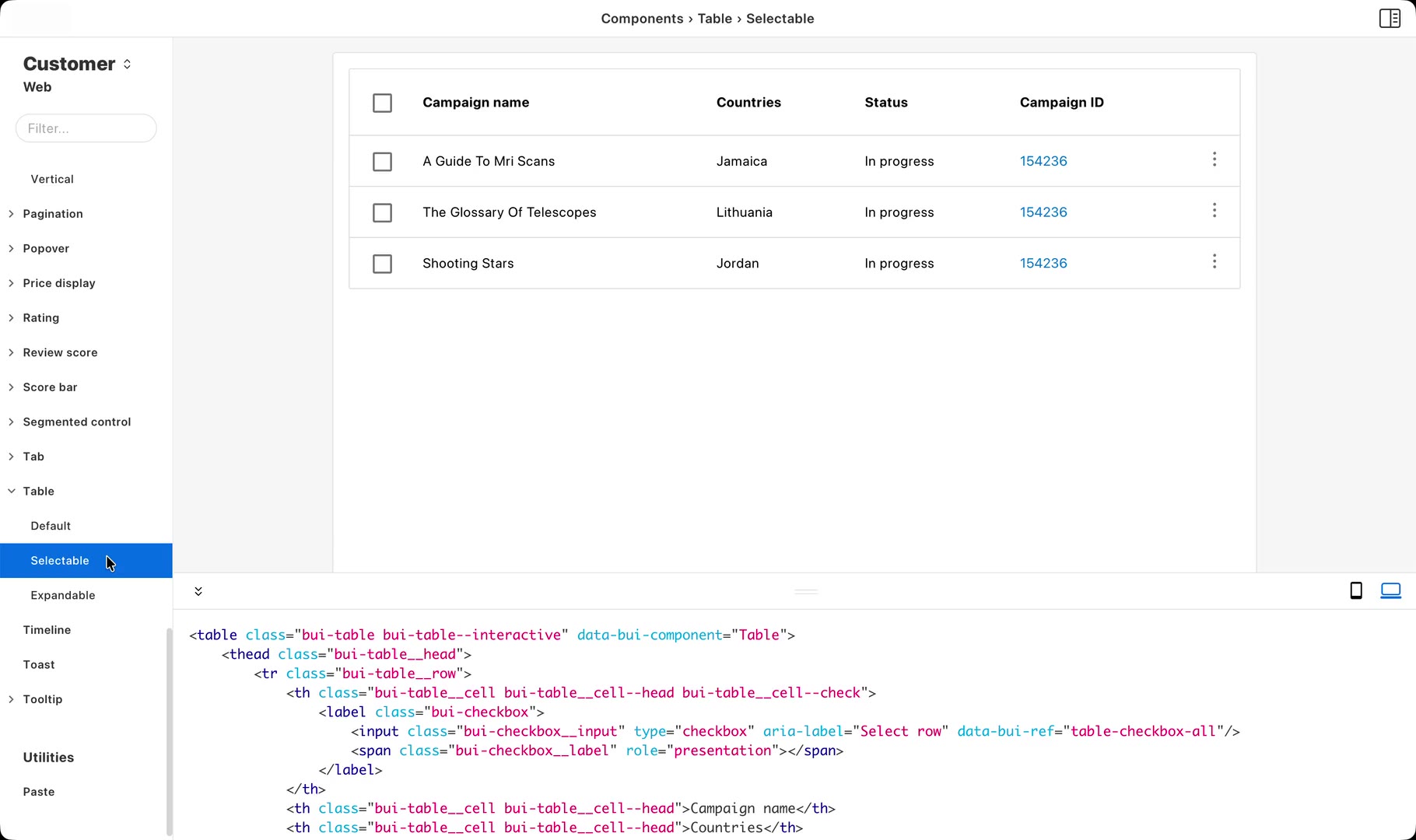Click the Lithuania cell in the table
The width and height of the screenshot is (1416, 840).
point(745,212)
